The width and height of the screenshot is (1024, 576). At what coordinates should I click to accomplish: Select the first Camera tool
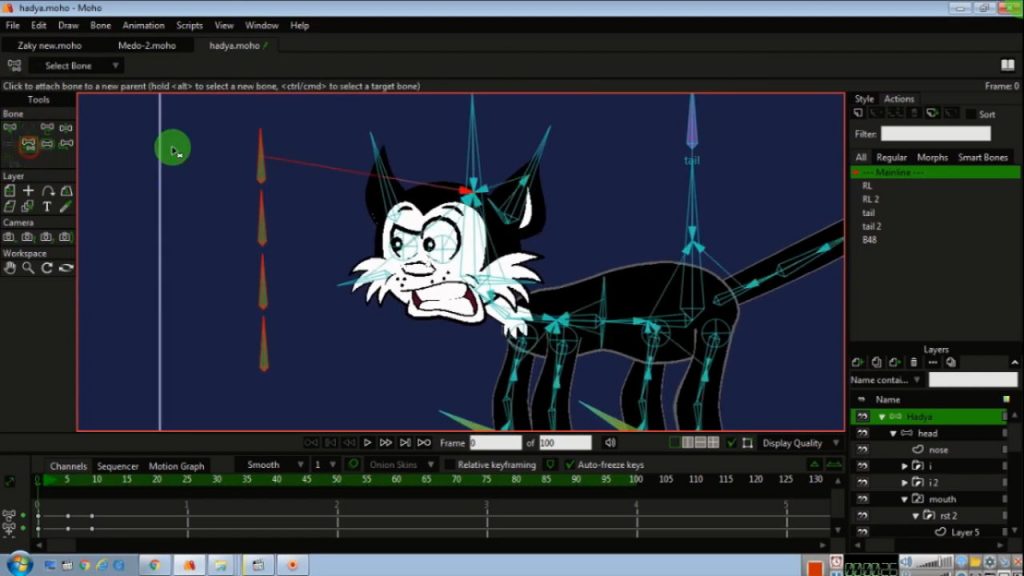click(x=9, y=237)
